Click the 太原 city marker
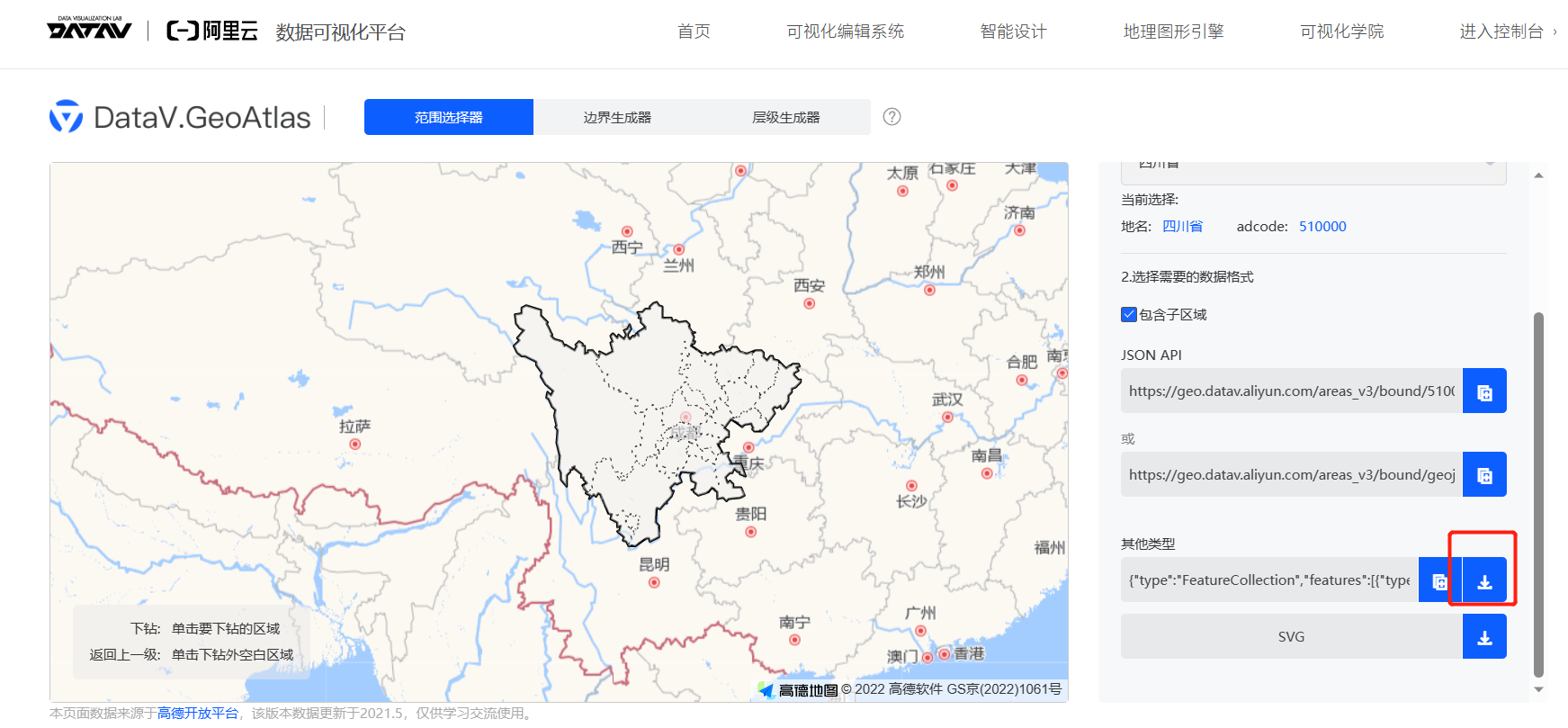This screenshot has width=1568, height=728. [902, 191]
